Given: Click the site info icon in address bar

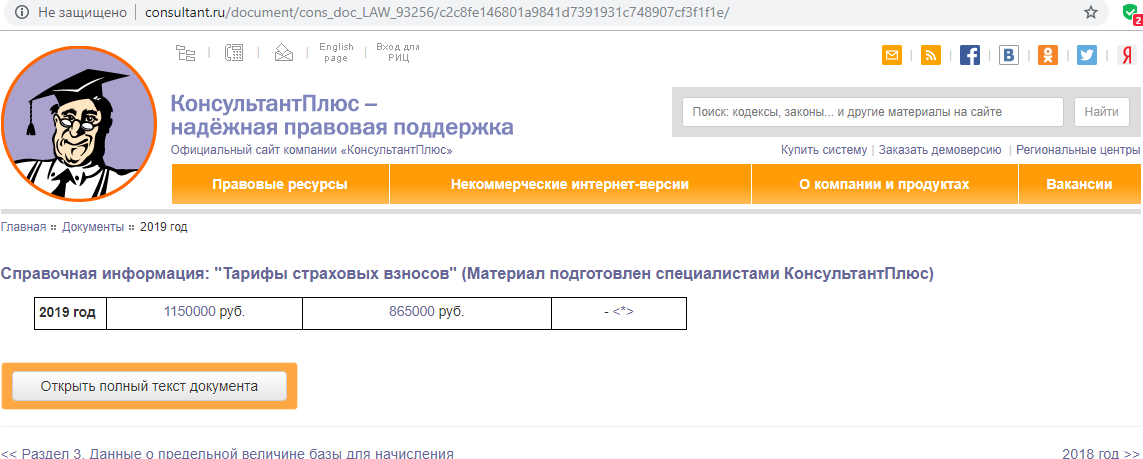Looking at the screenshot, I should click(x=21, y=12).
